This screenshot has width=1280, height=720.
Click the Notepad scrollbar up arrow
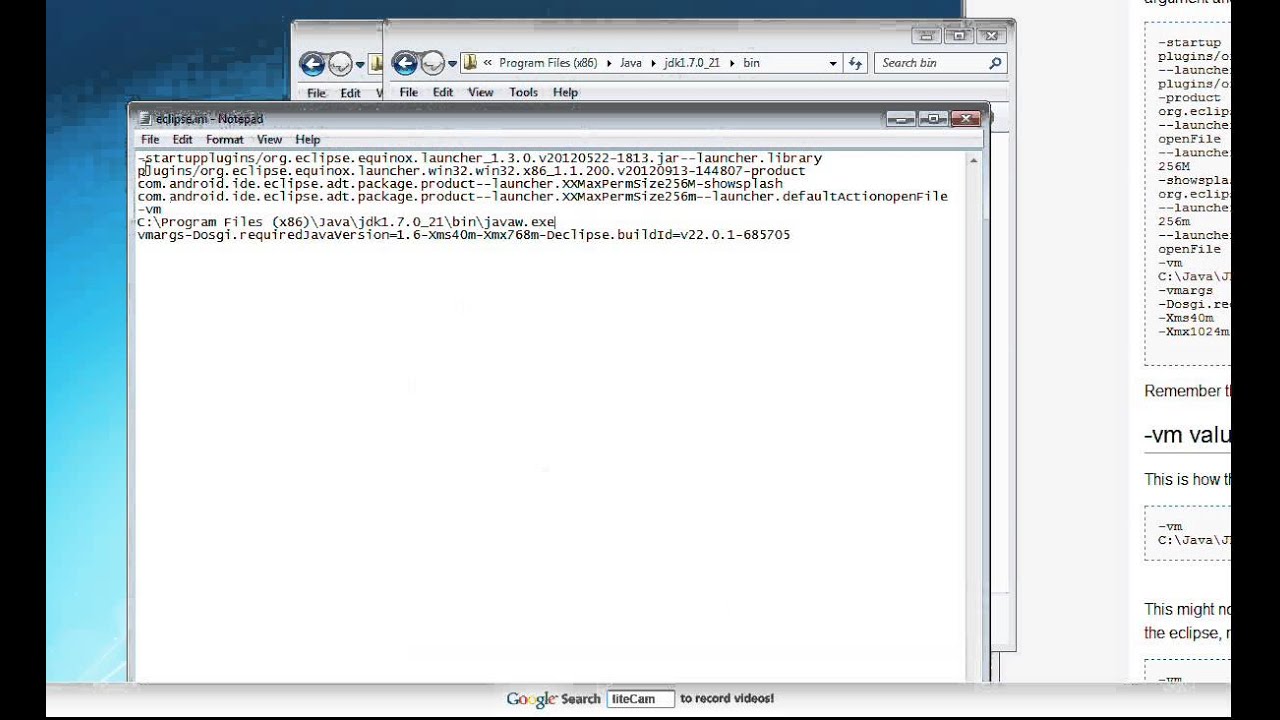(974, 160)
